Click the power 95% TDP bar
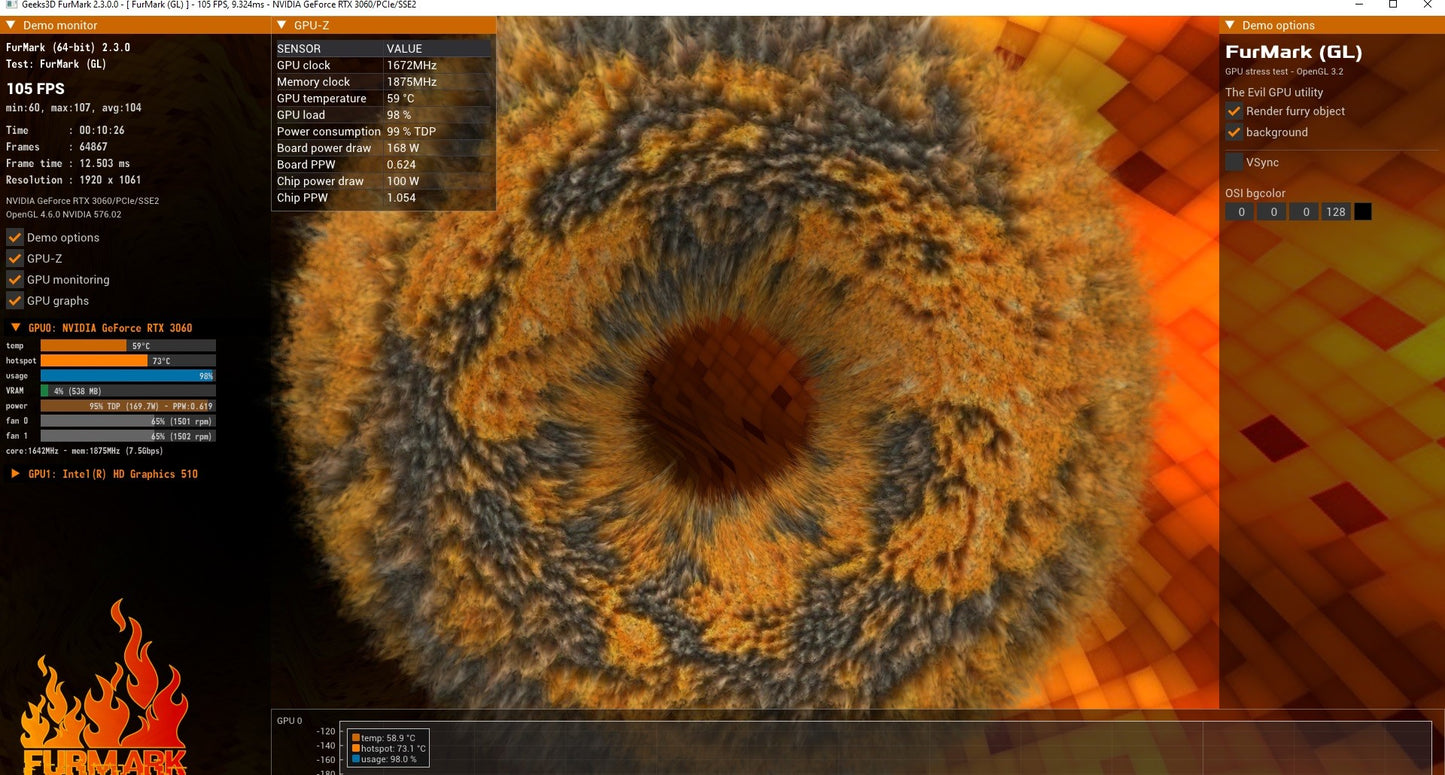Viewport: 1445px width, 775px height. tap(128, 406)
